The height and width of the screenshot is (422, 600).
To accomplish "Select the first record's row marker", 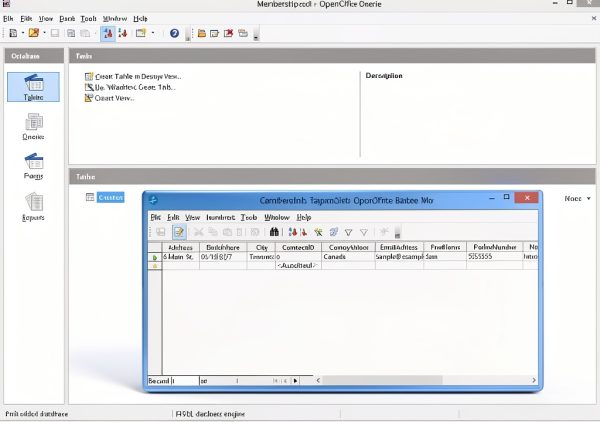I will point(155,257).
